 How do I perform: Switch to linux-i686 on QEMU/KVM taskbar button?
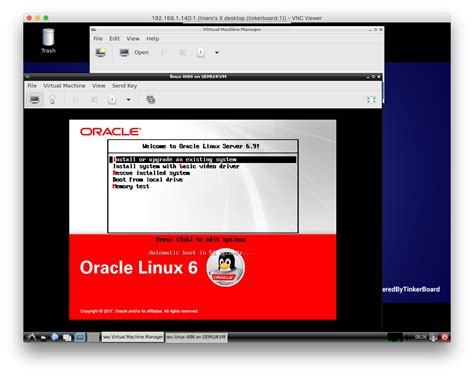(x=196, y=337)
